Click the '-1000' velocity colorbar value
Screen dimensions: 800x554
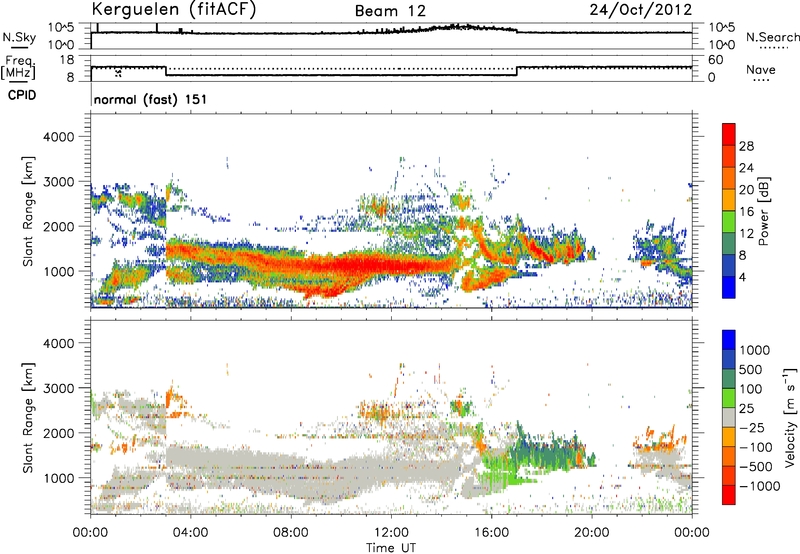coord(760,486)
